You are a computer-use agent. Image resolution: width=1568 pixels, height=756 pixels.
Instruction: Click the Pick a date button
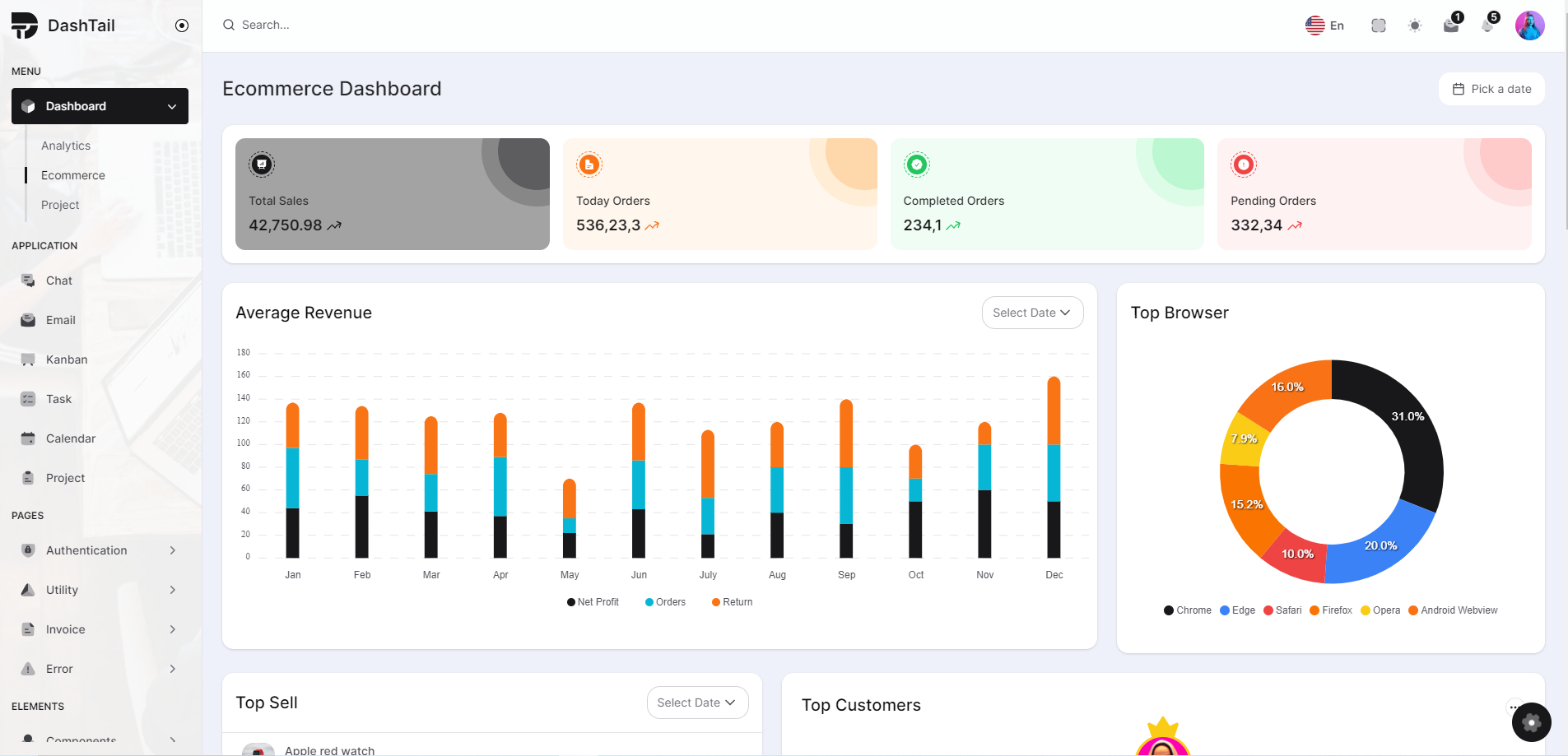(x=1491, y=89)
